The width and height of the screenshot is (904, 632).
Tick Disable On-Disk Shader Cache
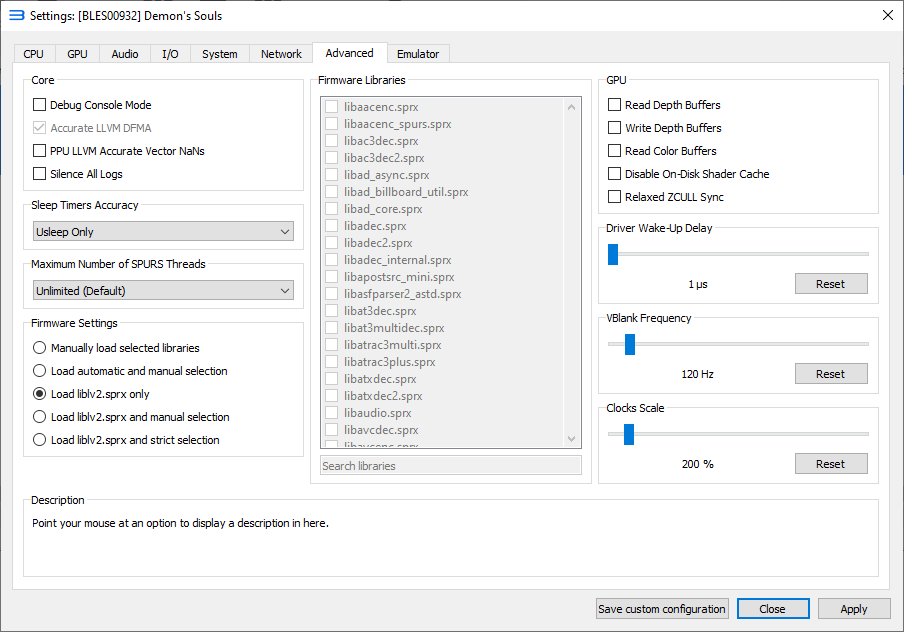pos(615,174)
